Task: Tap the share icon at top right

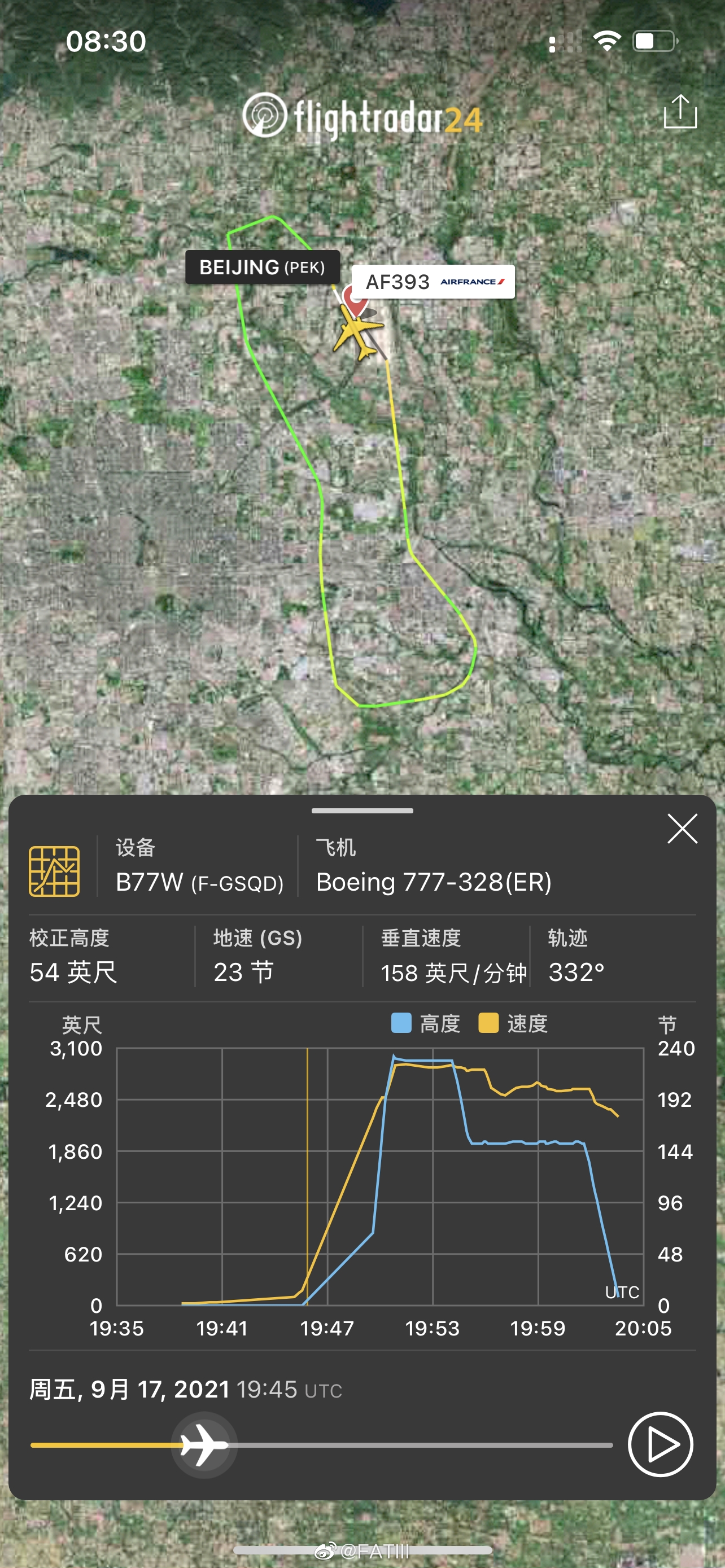Action: [x=679, y=112]
